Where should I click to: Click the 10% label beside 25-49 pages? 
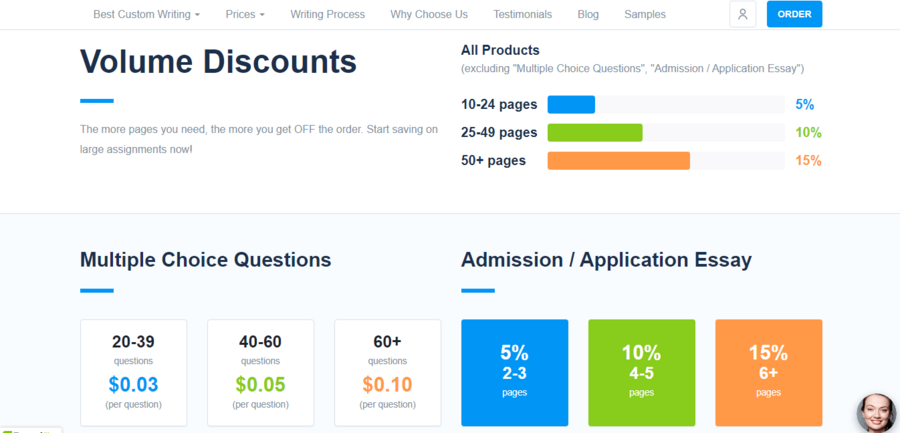pyautogui.click(x=808, y=133)
